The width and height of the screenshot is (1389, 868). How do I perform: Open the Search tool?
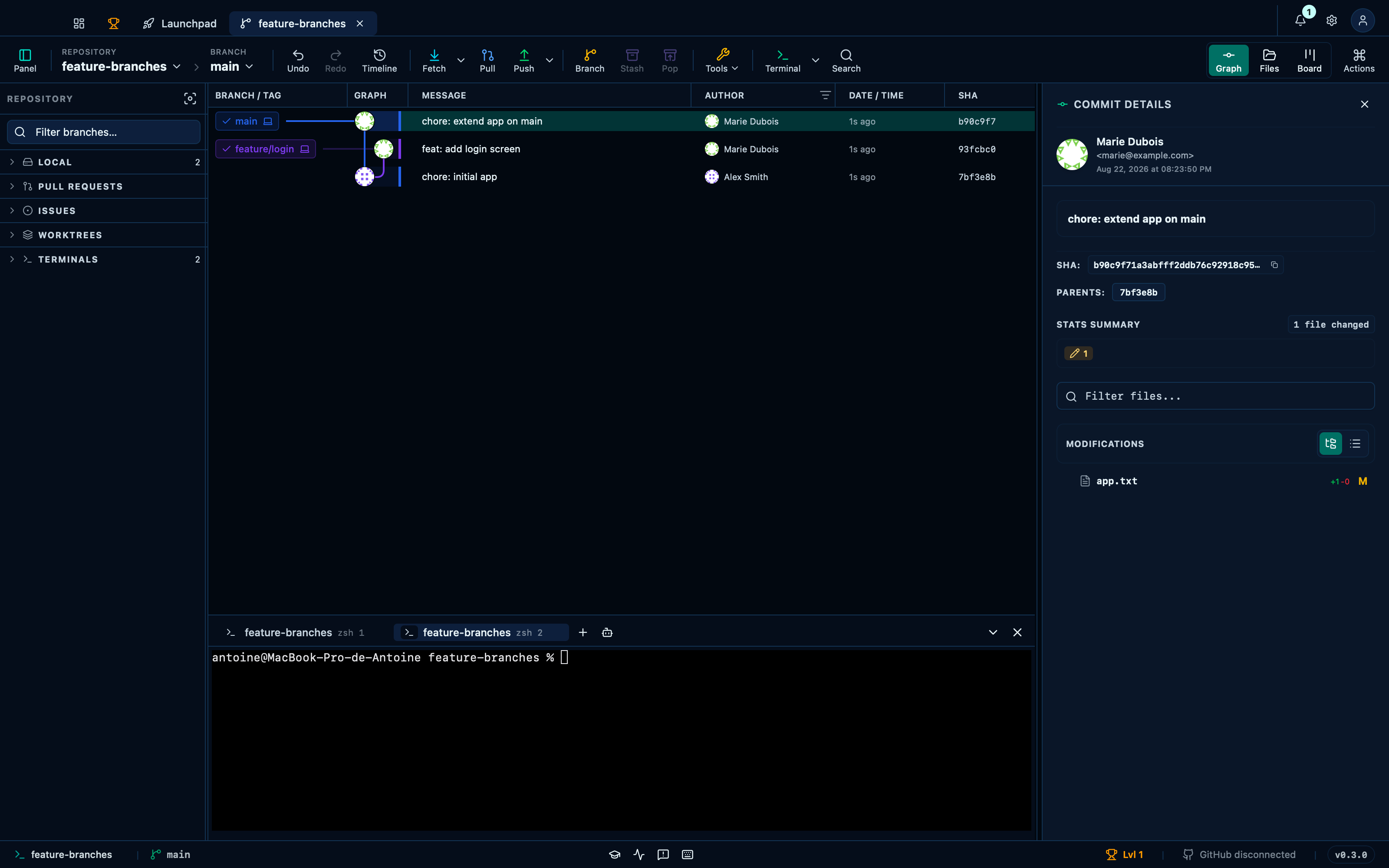(x=846, y=60)
